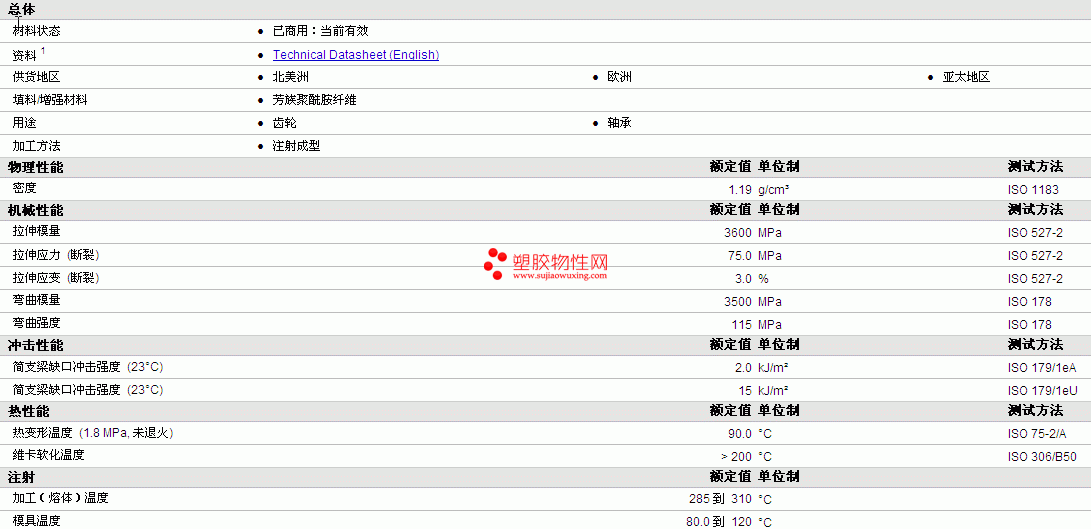Select the 弯曲模量 value 3500
Image resolution: width=1091 pixels, height=529 pixels.
tap(738, 301)
